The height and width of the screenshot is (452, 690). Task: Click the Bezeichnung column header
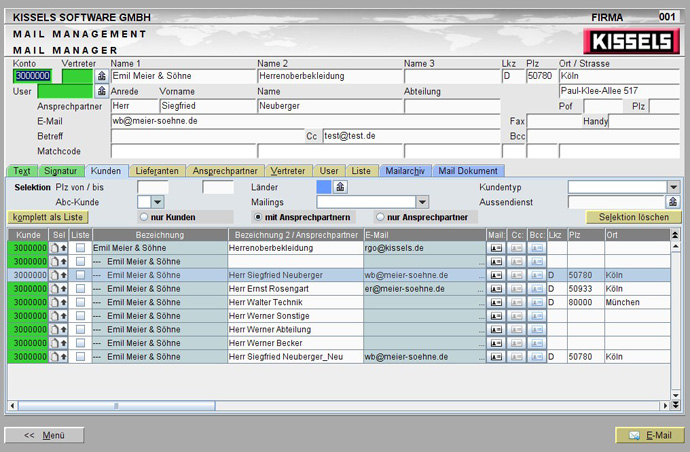160,235
